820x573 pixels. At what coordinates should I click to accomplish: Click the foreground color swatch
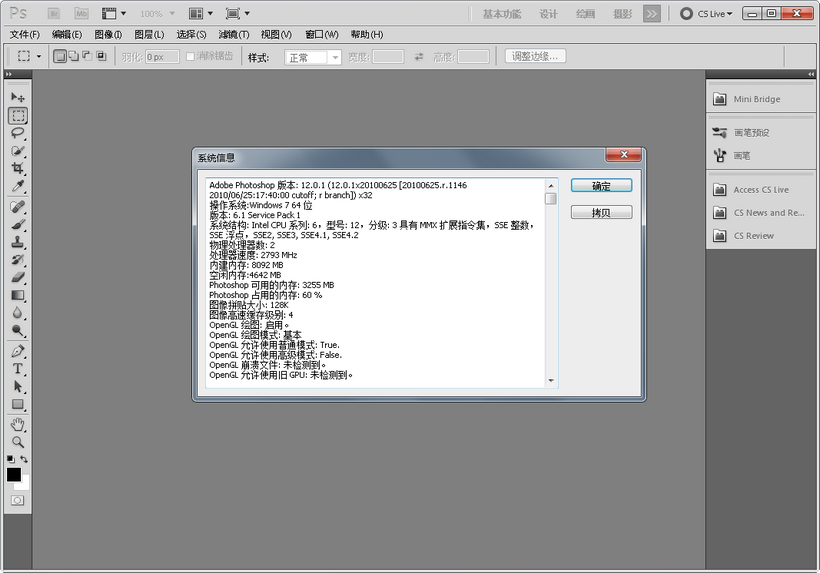[14, 475]
